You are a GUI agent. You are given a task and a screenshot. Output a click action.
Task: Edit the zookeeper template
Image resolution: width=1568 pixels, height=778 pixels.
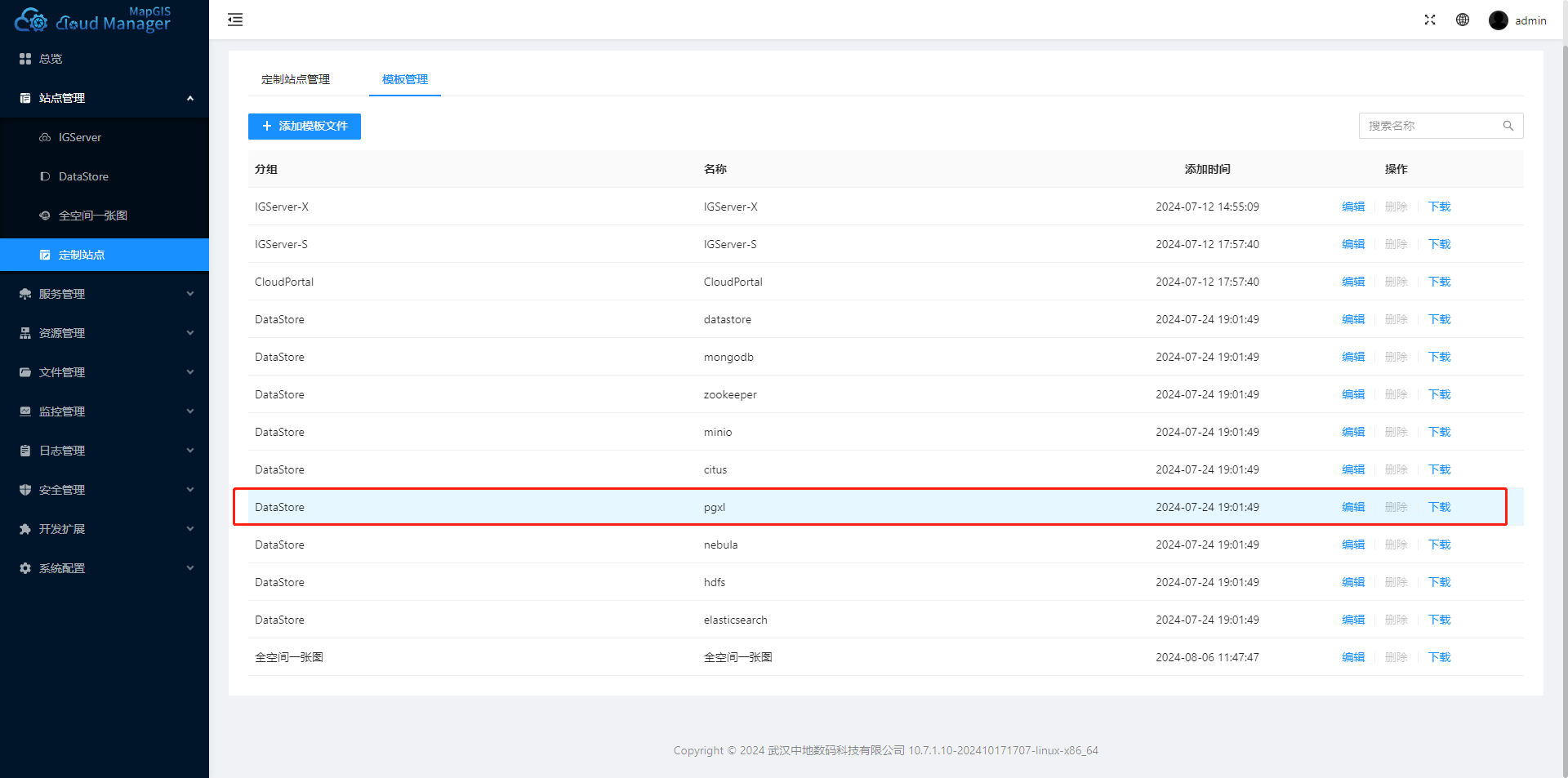(x=1353, y=394)
